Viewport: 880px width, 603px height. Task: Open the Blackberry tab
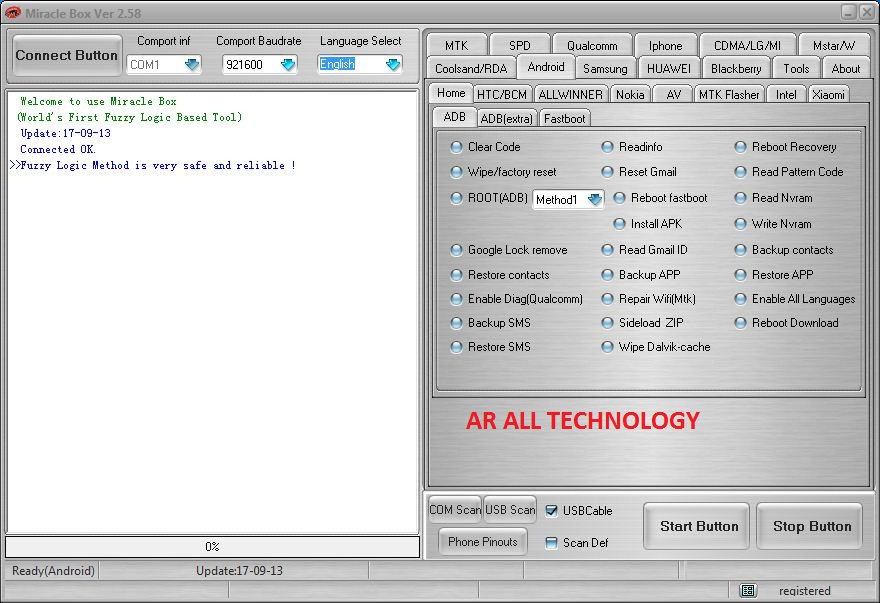click(736, 68)
